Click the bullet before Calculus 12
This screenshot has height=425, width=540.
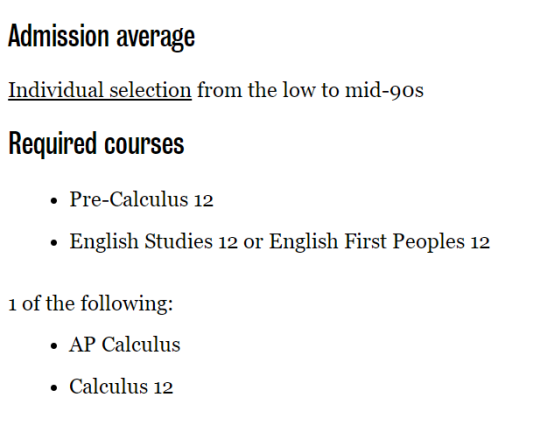tap(53, 388)
